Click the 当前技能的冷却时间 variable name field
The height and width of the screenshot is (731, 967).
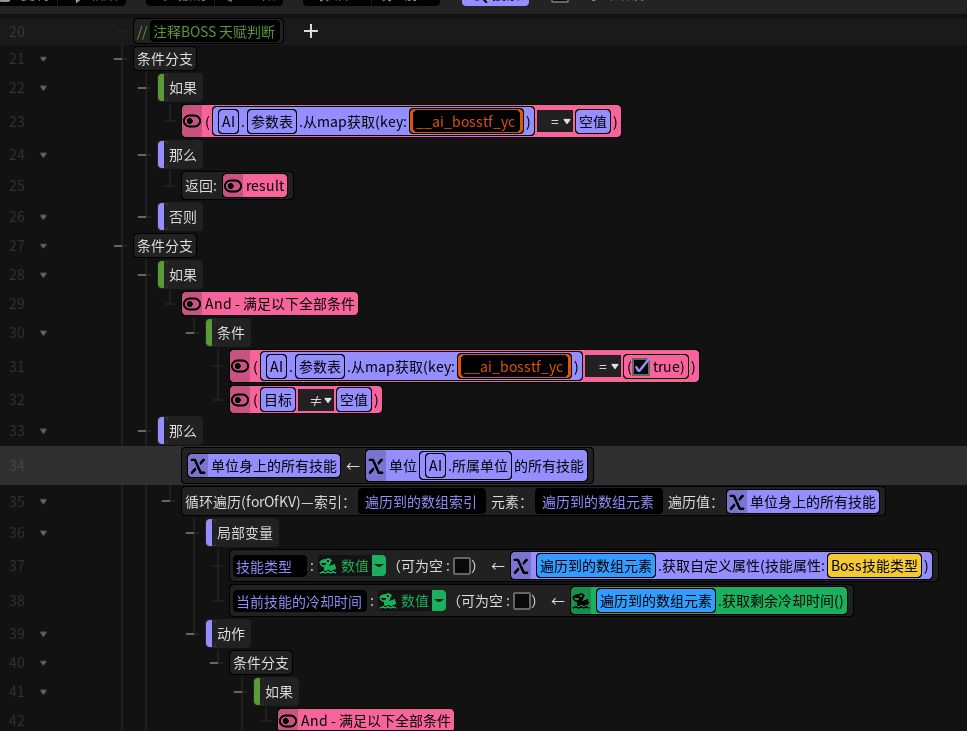(x=299, y=601)
